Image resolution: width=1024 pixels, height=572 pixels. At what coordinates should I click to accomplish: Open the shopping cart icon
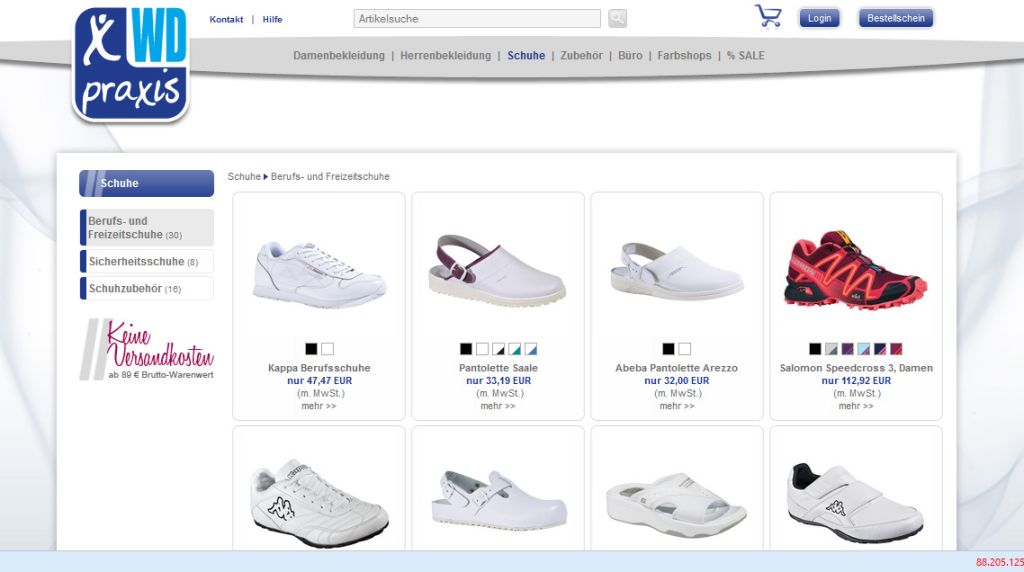768,16
